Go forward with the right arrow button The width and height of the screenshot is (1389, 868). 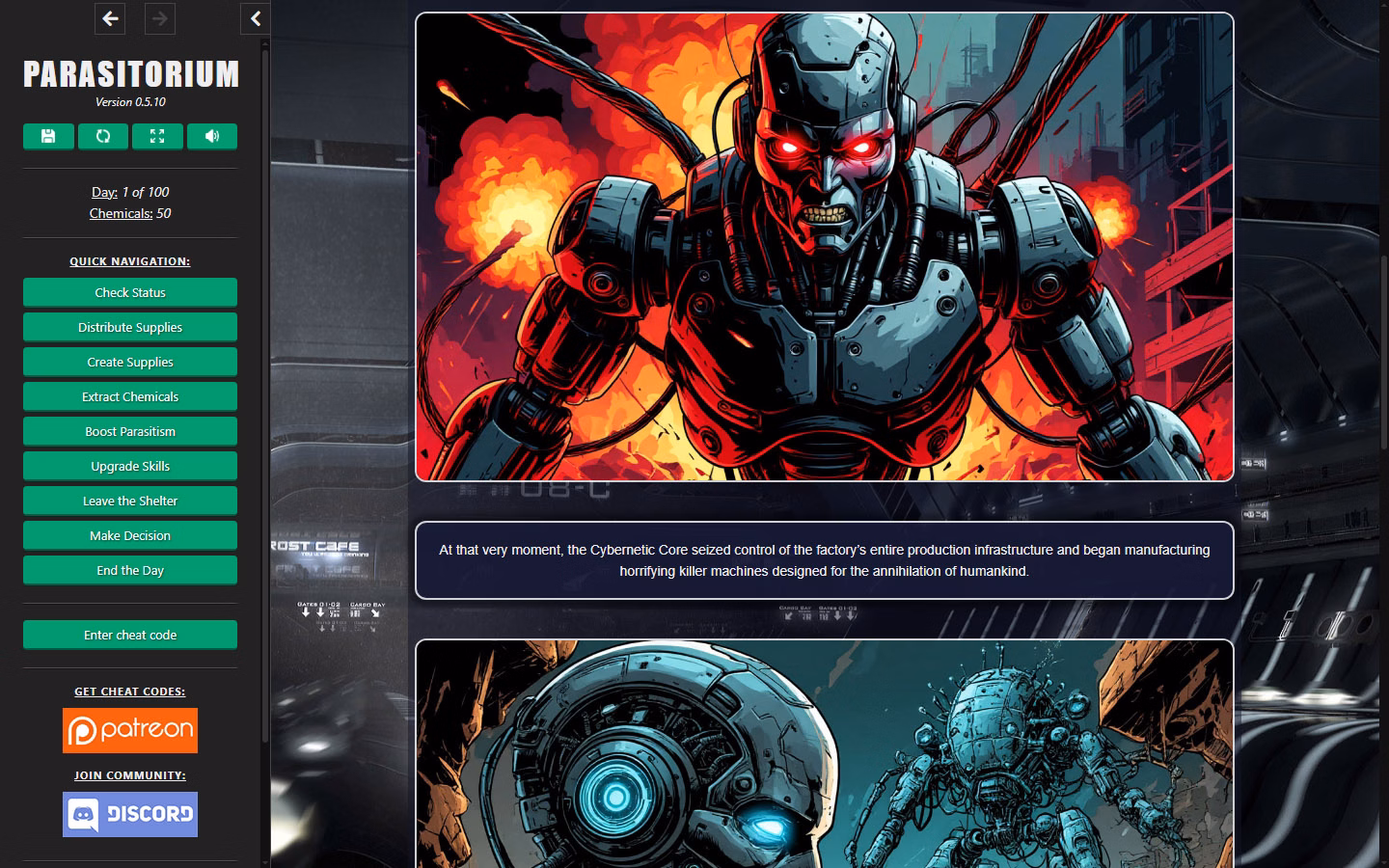pyautogui.click(x=160, y=18)
